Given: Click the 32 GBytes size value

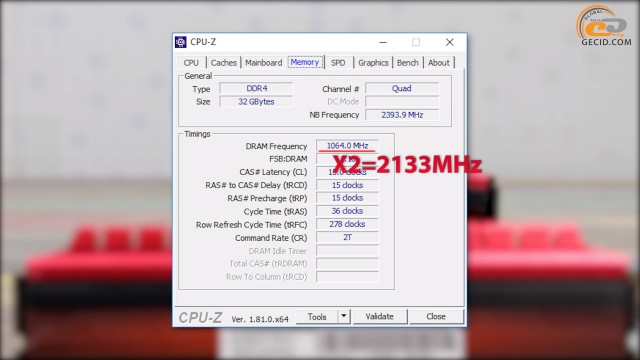Looking at the screenshot, I should pyautogui.click(x=256, y=102).
